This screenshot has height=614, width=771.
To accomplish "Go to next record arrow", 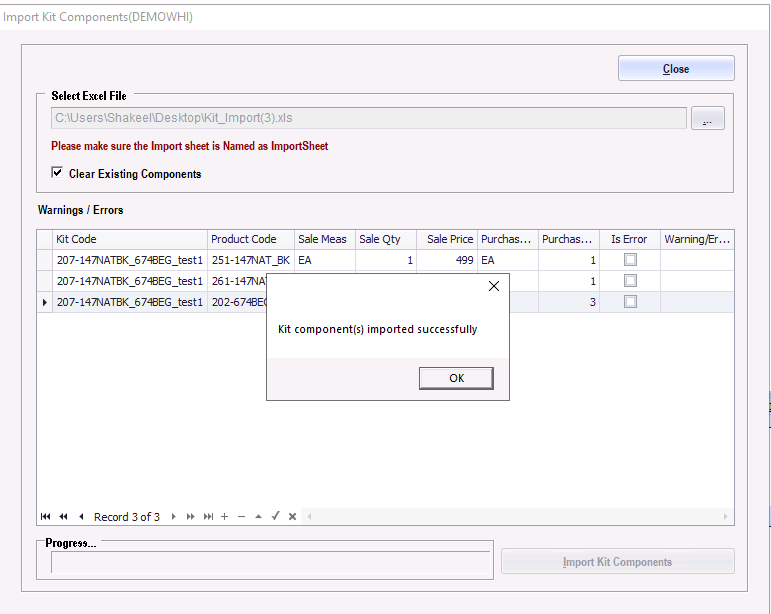I will pyautogui.click(x=173, y=517).
